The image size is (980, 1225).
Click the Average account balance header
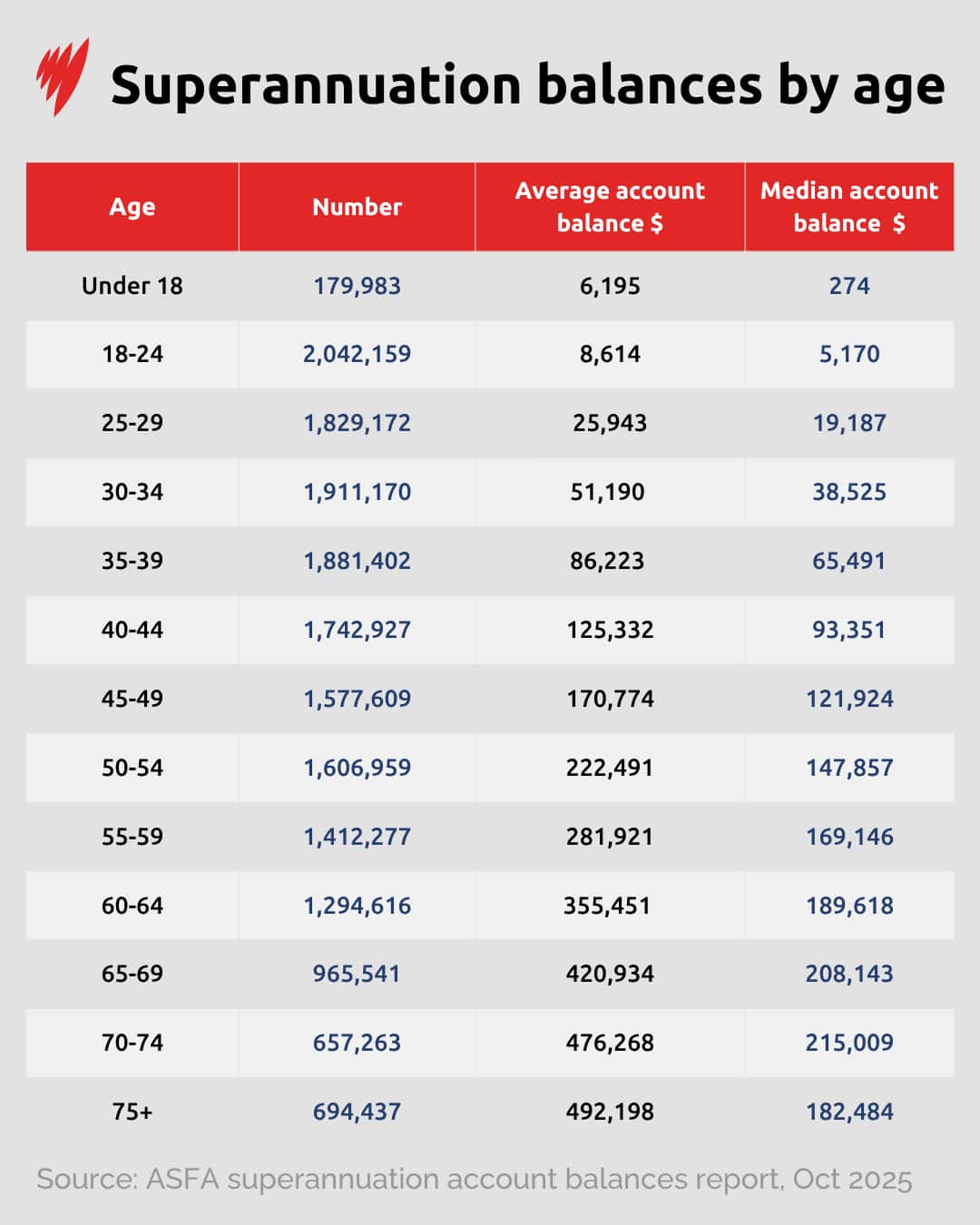(x=610, y=207)
